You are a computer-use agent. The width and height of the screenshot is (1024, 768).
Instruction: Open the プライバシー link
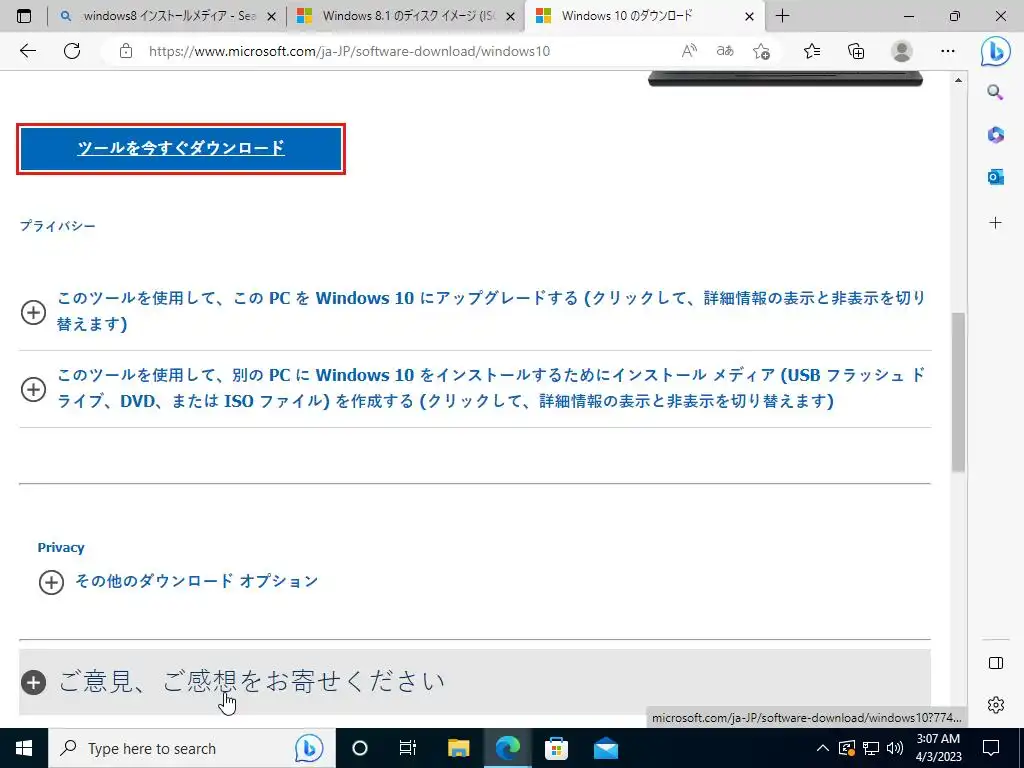coord(57,226)
